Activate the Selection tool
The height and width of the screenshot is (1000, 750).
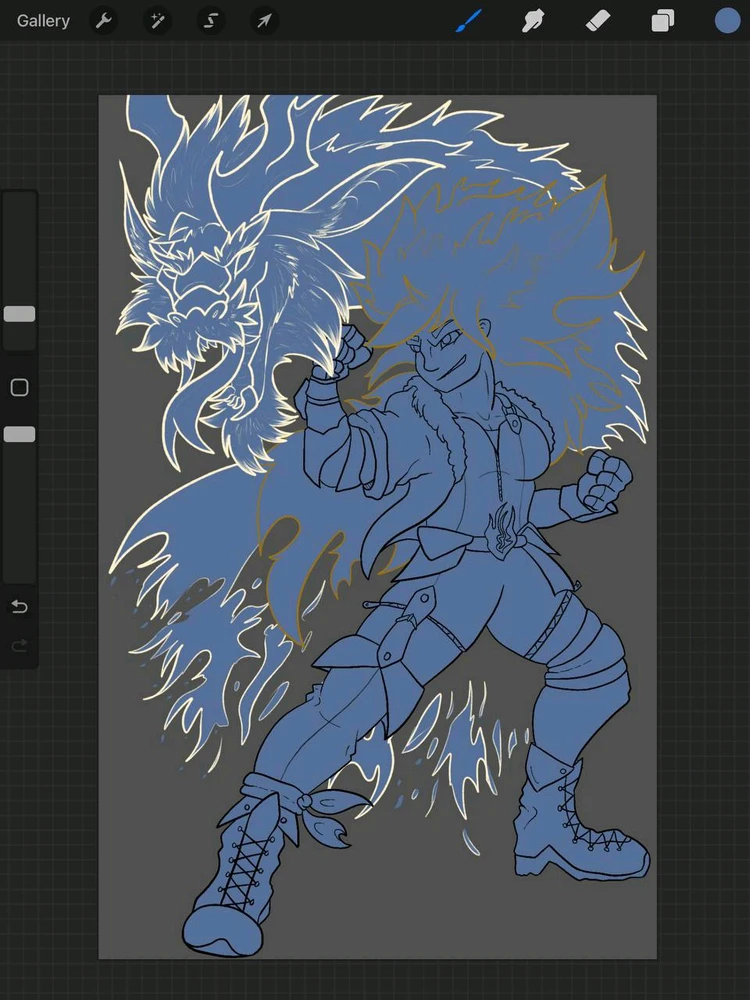click(210, 21)
